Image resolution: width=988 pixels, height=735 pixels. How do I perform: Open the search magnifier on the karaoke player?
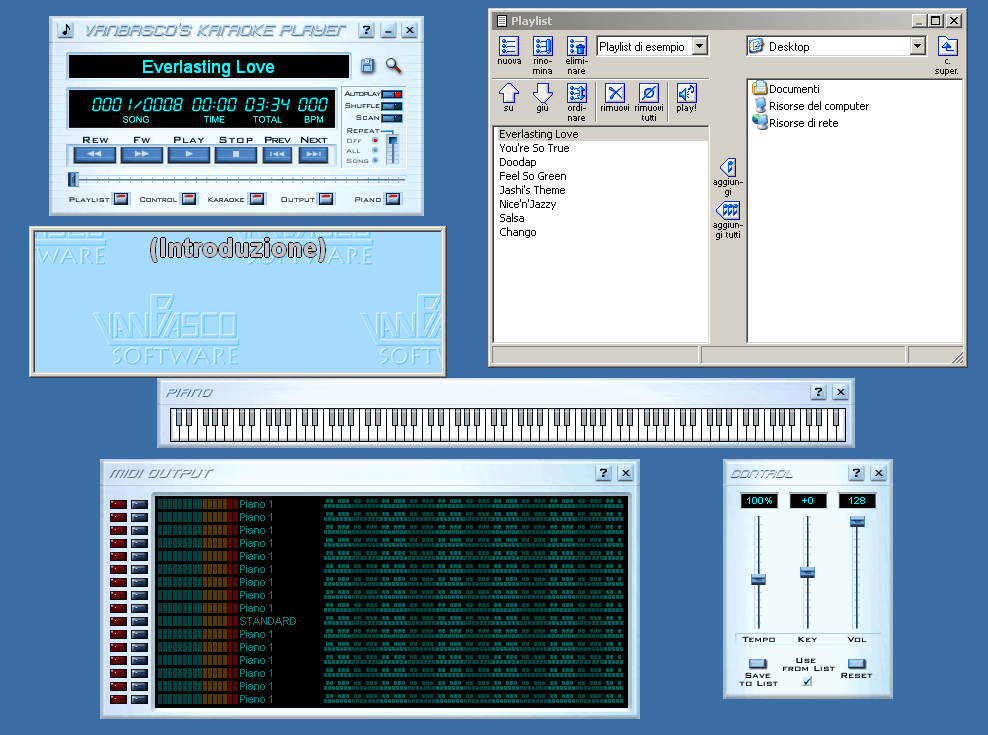coord(392,64)
